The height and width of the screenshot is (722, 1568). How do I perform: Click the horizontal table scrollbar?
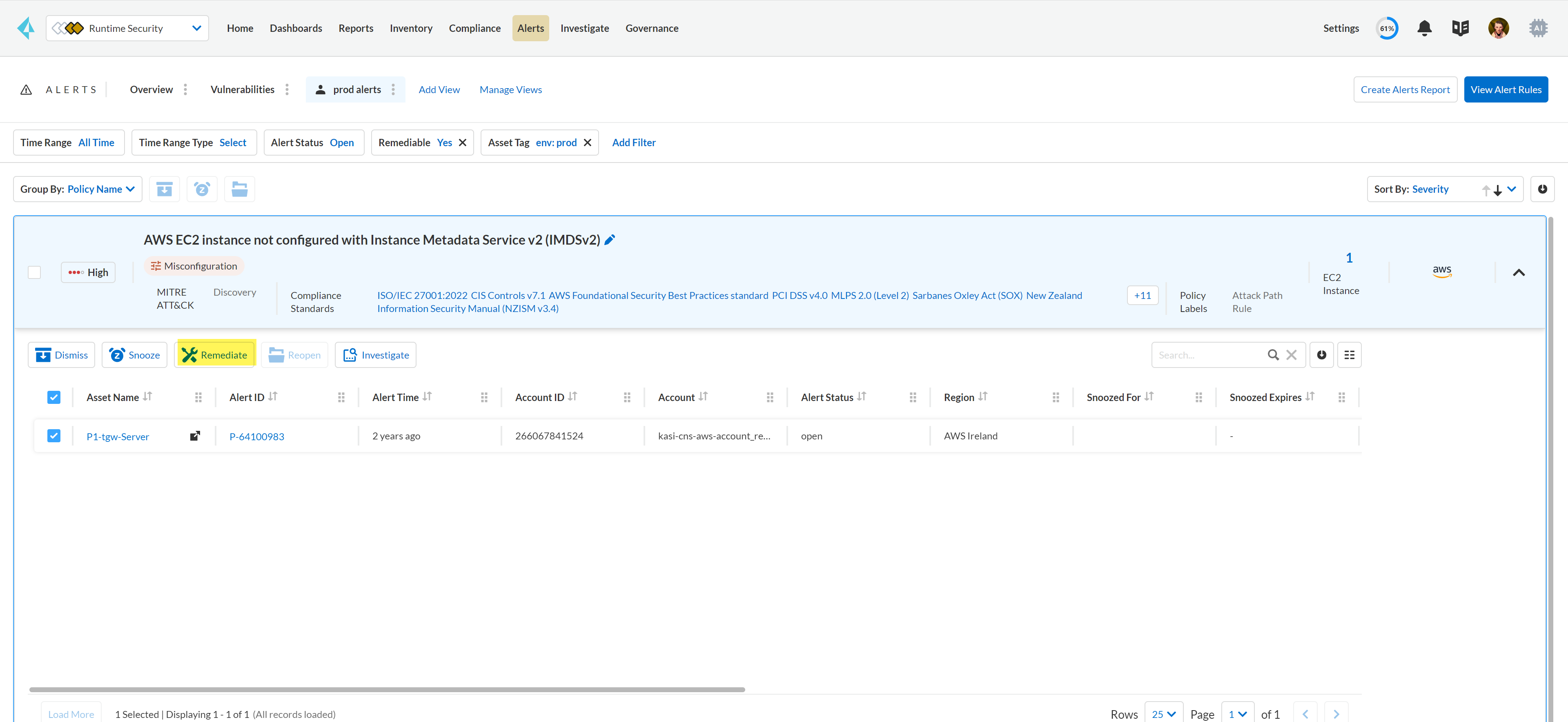(387, 690)
